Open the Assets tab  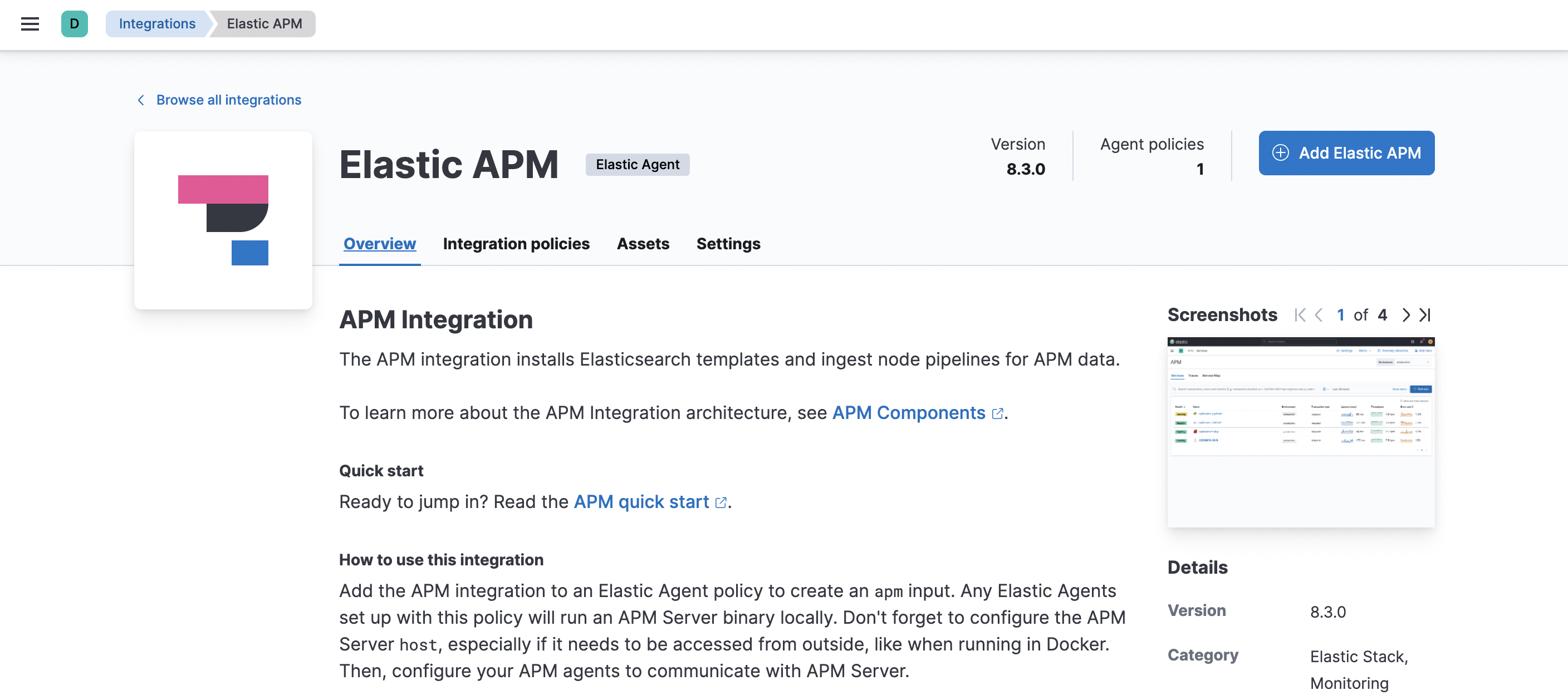pyautogui.click(x=643, y=244)
